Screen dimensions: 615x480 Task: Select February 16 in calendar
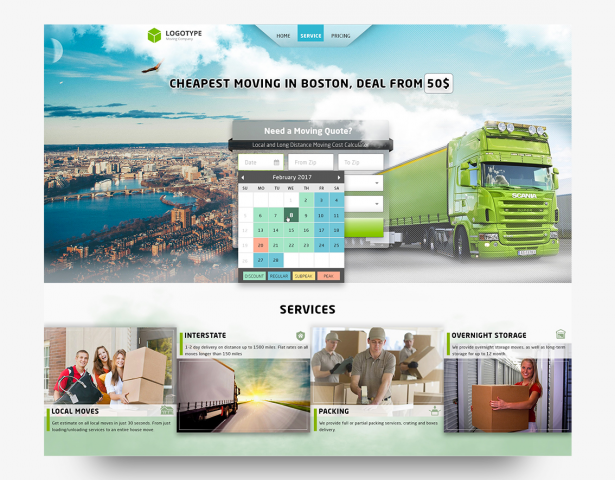pos(306,230)
